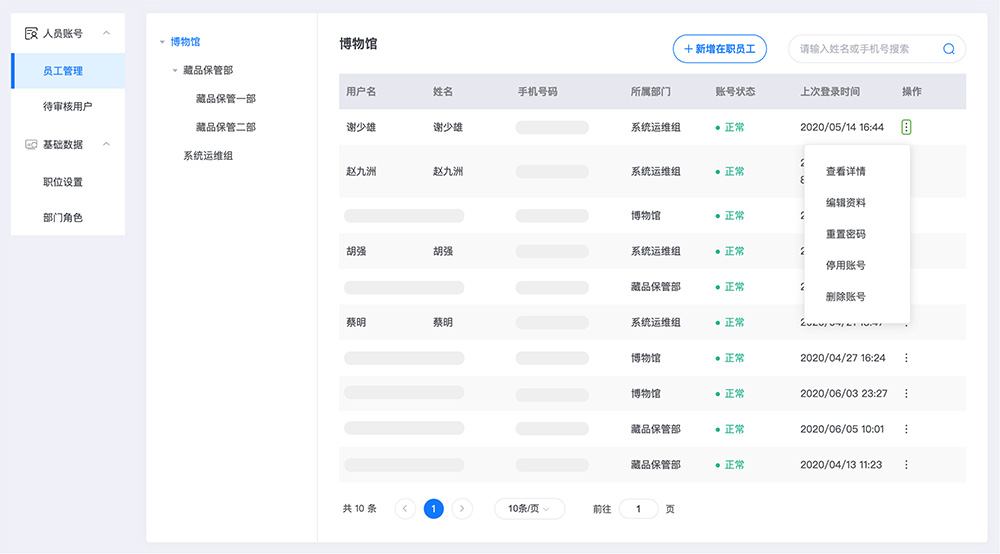Viewport: 1000px width, 554px height.
Task: Open 员工管理 in the sidebar
Action: pyautogui.click(x=68, y=71)
